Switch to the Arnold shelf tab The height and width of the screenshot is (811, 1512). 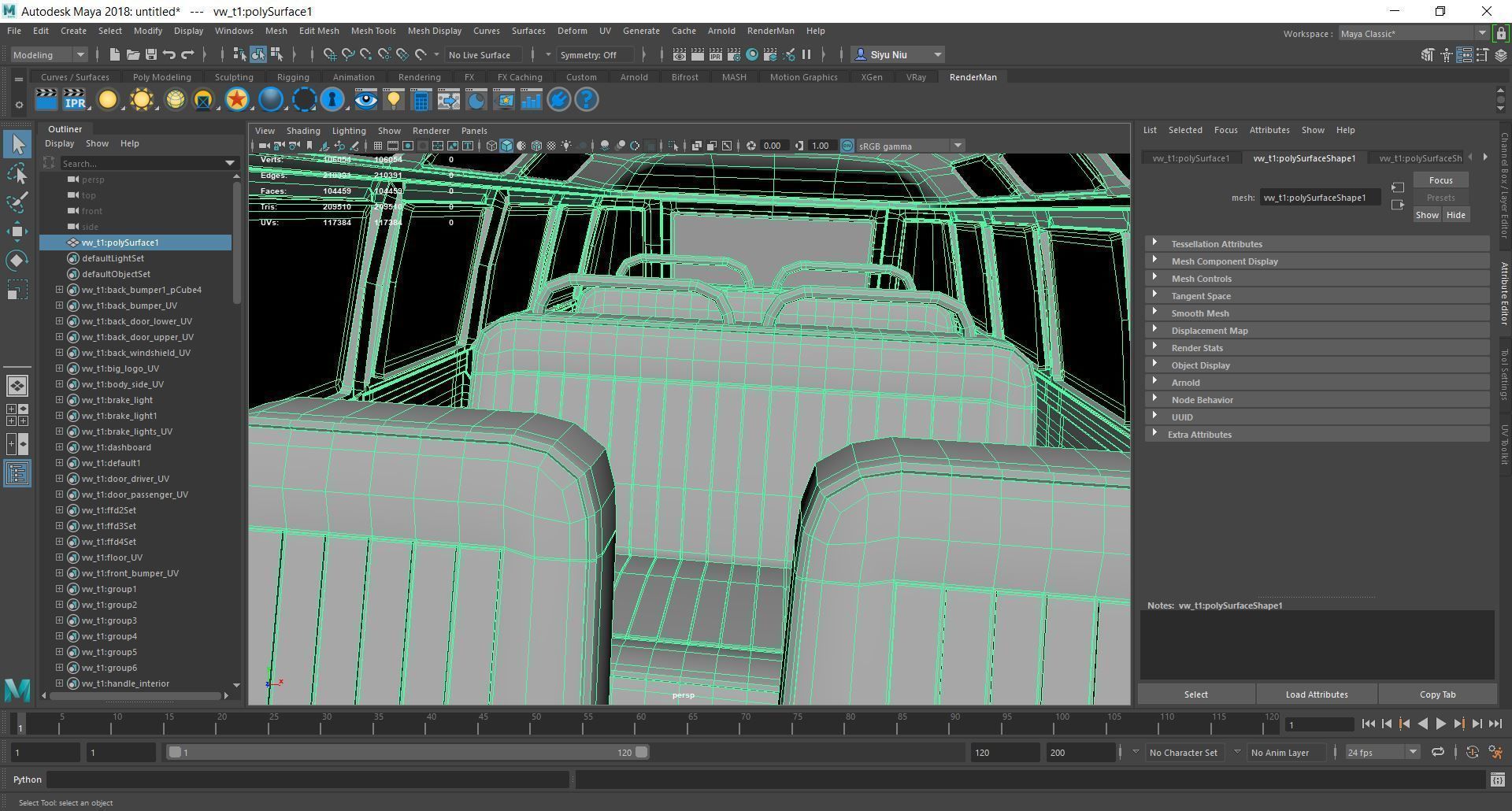[634, 77]
